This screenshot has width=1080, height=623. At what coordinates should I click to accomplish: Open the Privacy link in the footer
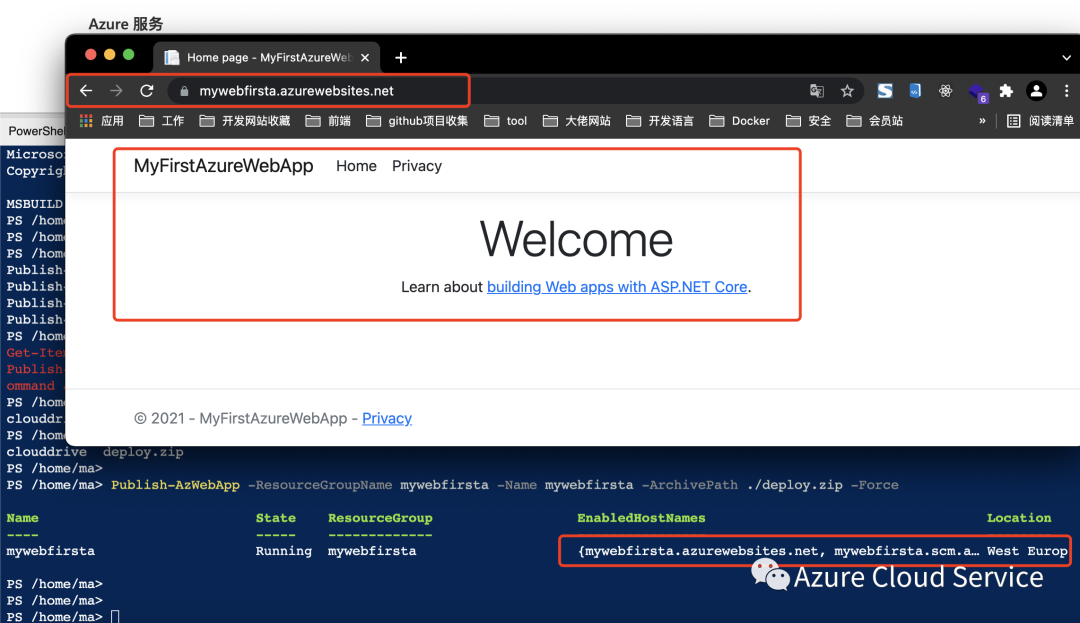[387, 419]
